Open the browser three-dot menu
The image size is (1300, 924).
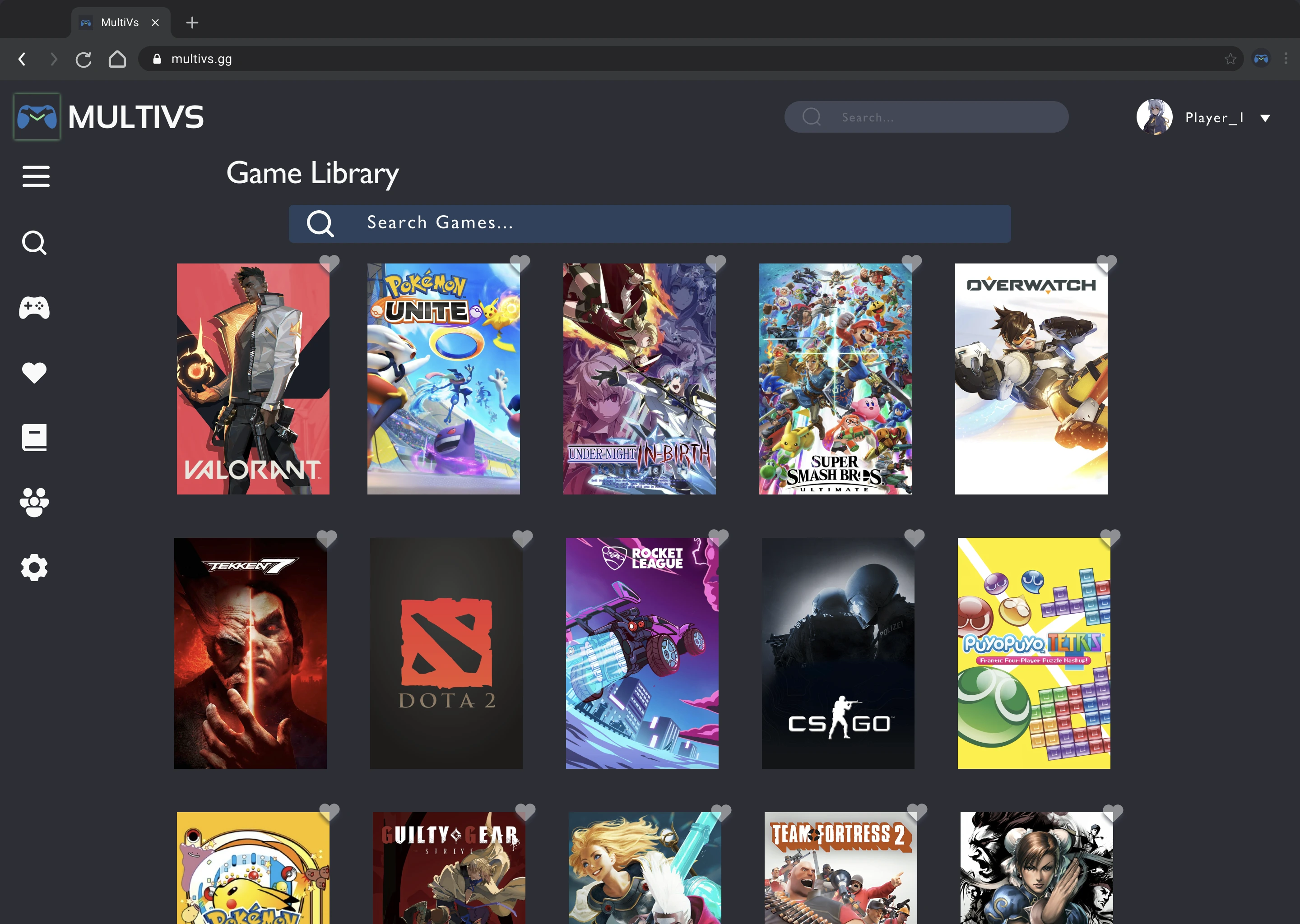pos(1286,59)
